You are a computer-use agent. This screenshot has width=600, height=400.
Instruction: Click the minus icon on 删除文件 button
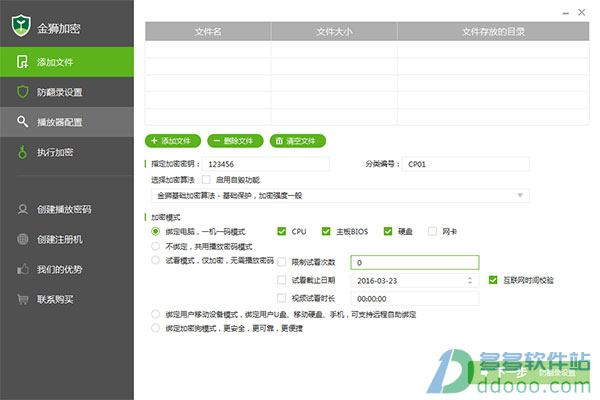click(217, 141)
